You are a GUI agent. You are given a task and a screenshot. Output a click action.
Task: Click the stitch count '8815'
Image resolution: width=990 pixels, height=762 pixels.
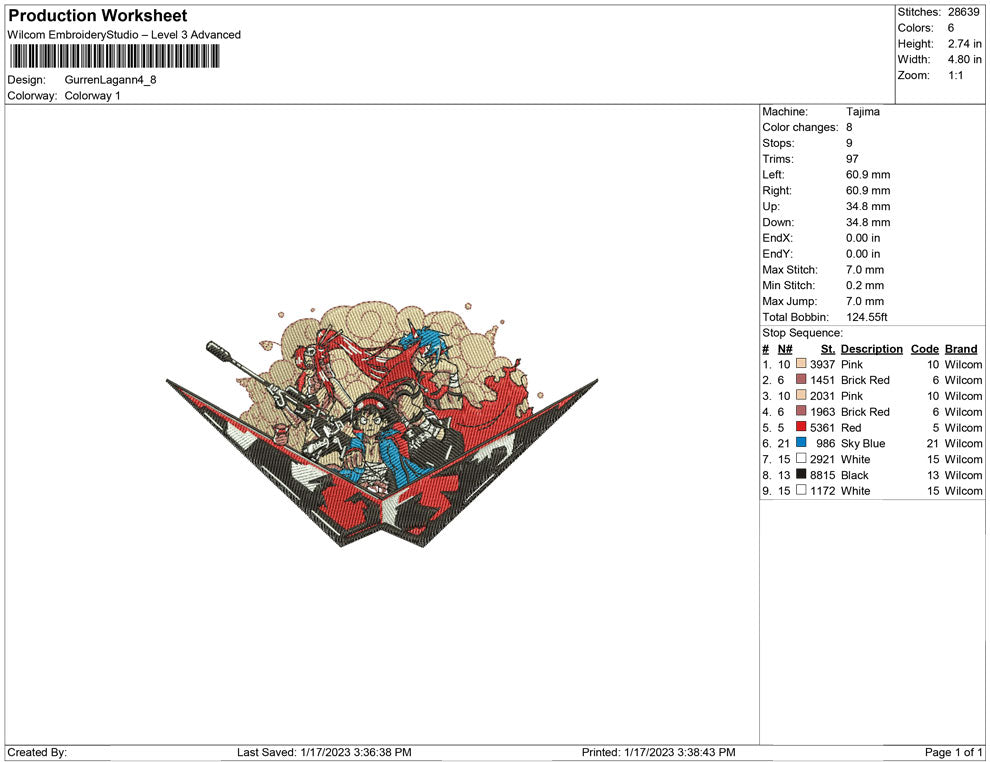tap(823, 475)
